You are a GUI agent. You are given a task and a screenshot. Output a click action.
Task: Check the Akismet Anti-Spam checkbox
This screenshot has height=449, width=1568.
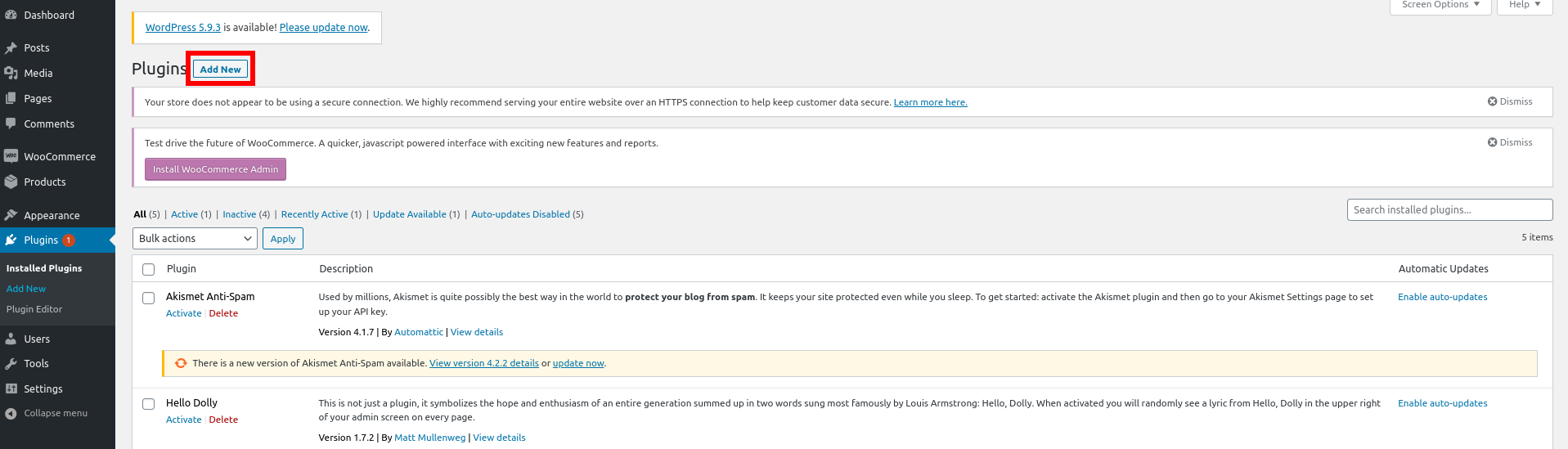(149, 298)
